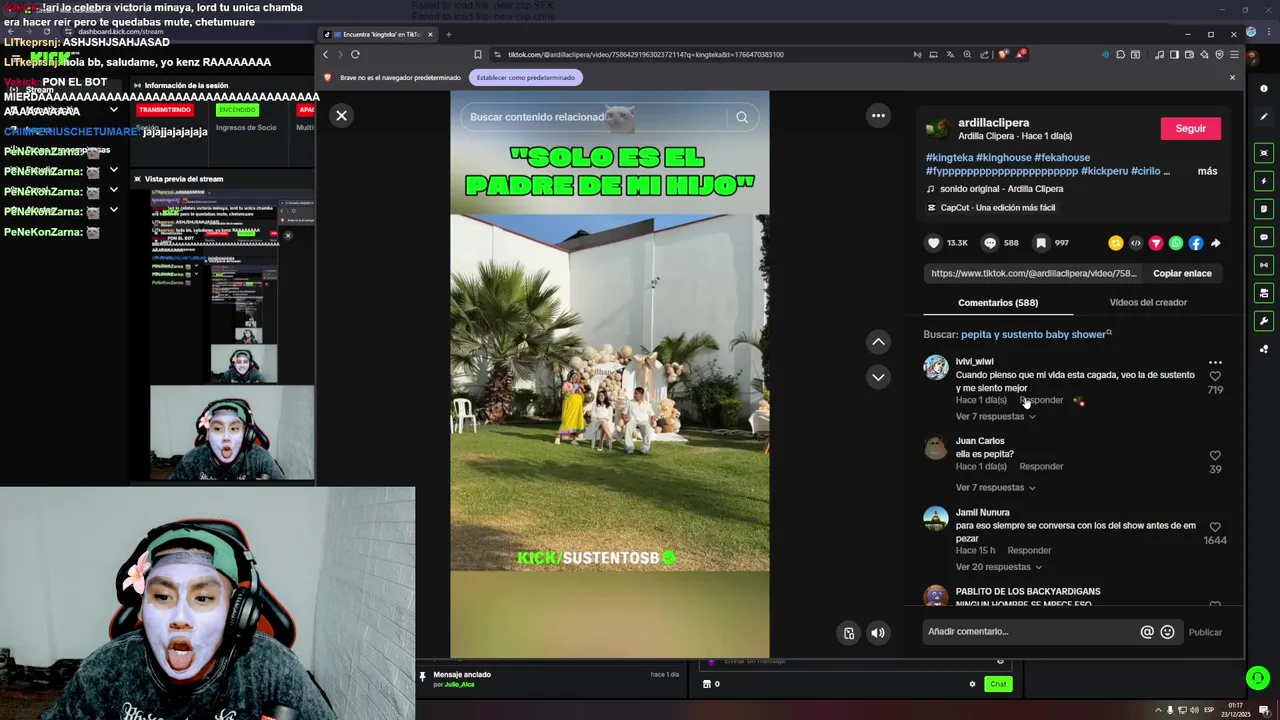Expand Ver 7 respuestas under ivivi_wiwi comment
1280x720 pixels.
[x=995, y=416]
